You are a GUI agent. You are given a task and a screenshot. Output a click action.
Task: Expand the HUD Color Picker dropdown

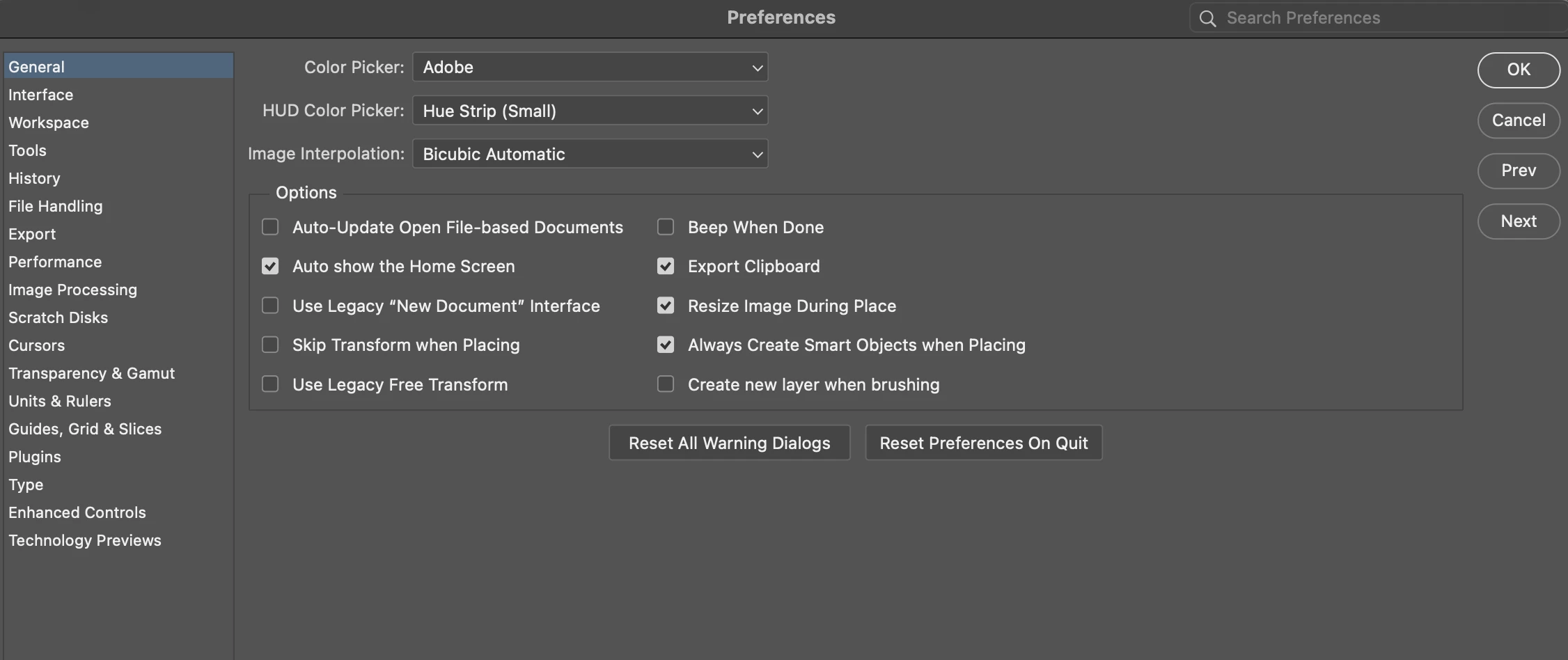590,111
